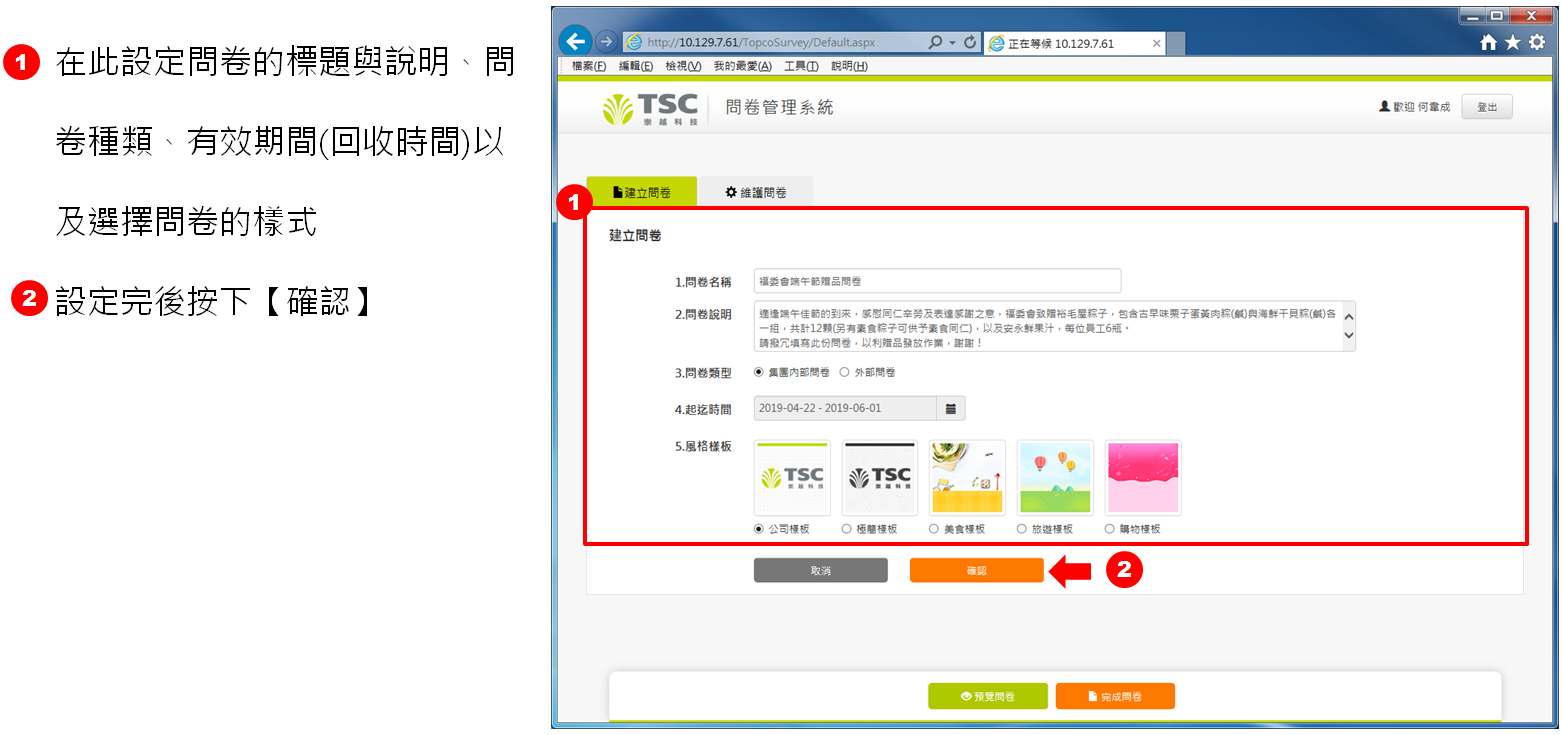
Task: Click the browser Forward arrow button
Action: [x=605, y=42]
